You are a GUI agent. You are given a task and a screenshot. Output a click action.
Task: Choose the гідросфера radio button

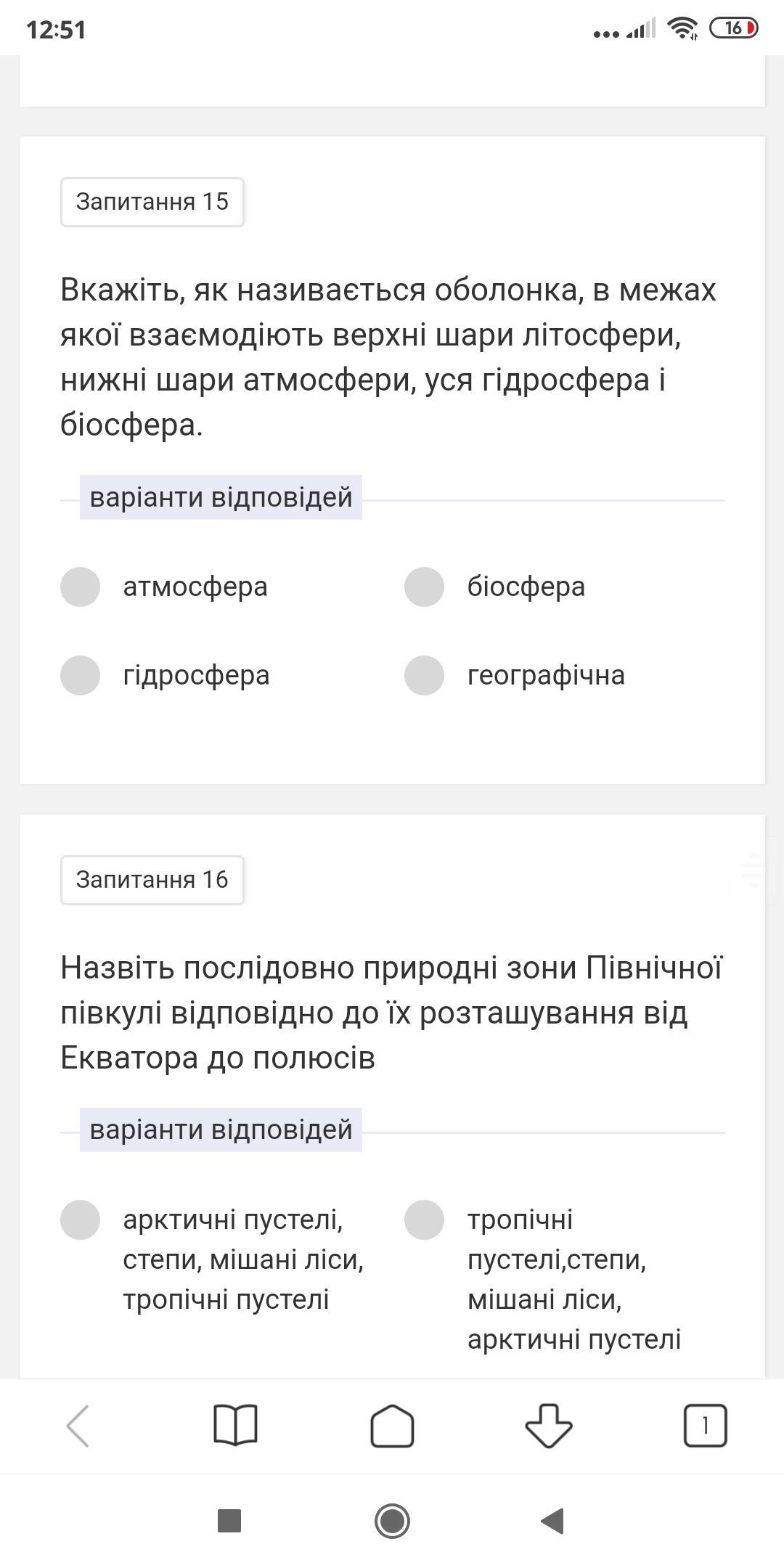81,675
